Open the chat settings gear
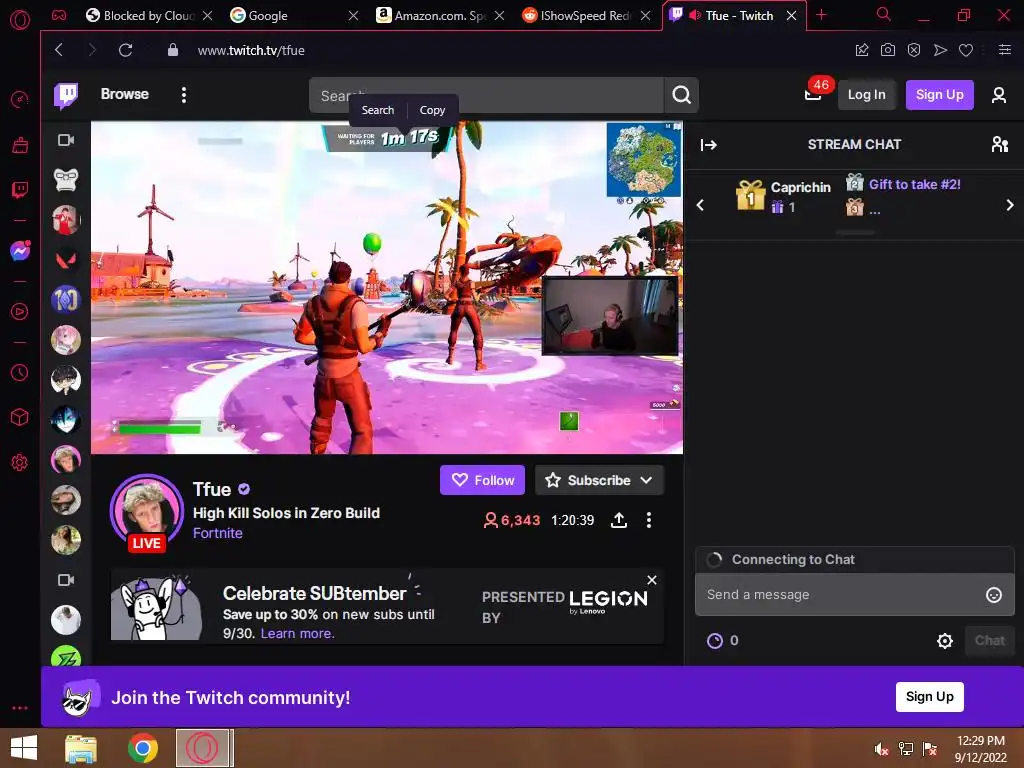Screen dimensions: 1024x768 pos(944,641)
